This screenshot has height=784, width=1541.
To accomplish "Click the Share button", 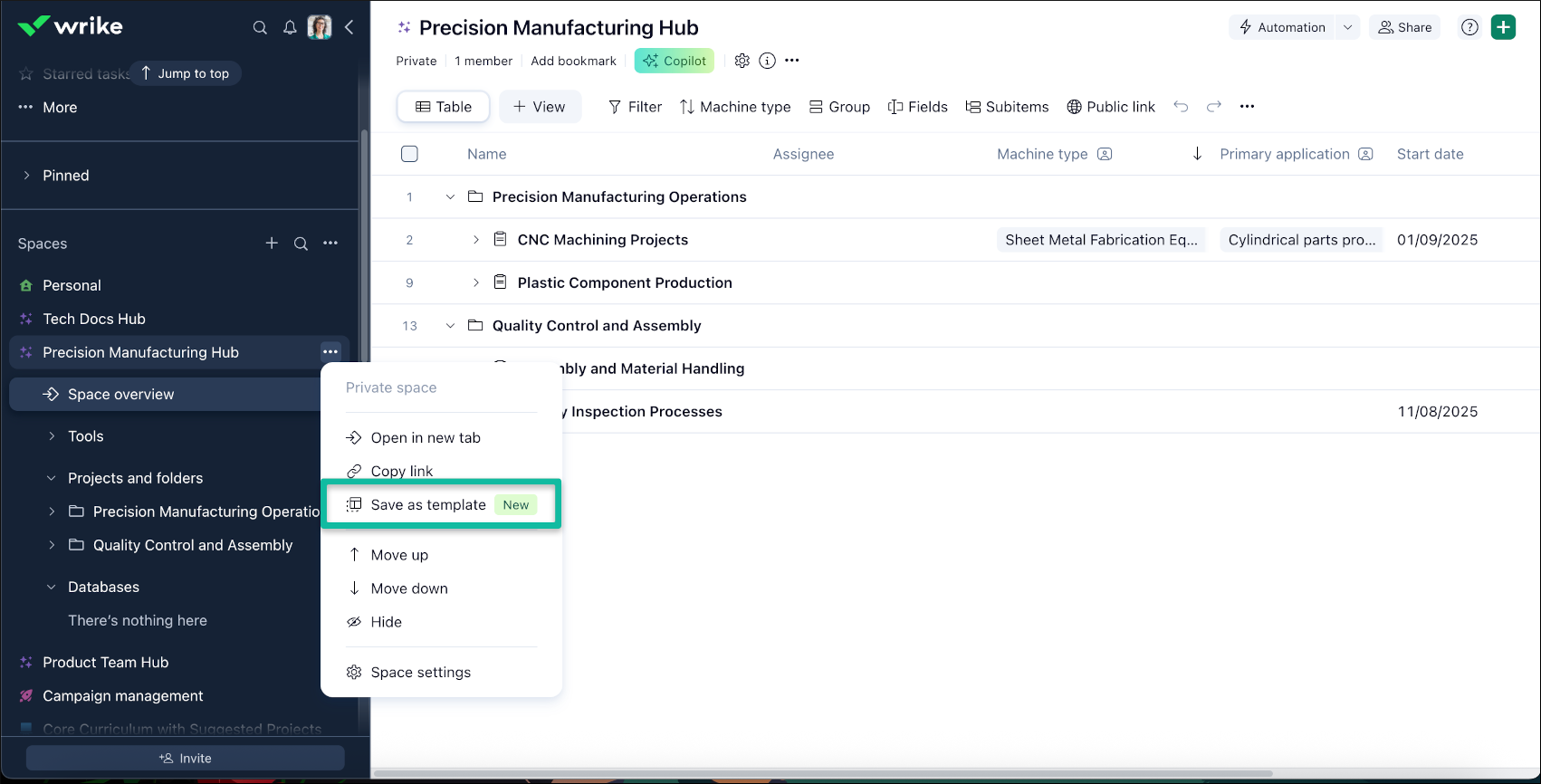I will 1404,27.
